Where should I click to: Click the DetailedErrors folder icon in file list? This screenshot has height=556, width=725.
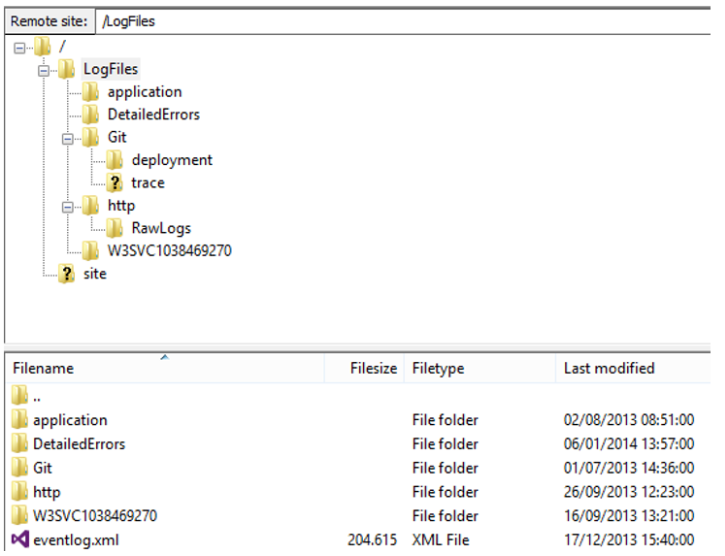point(19,444)
